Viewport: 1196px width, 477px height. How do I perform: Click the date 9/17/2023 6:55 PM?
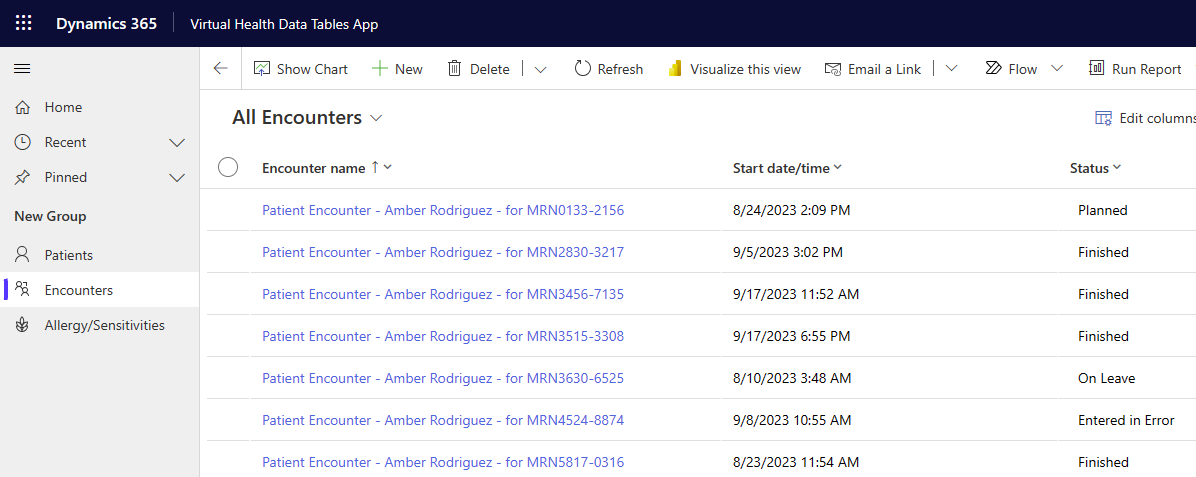(791, 336)
